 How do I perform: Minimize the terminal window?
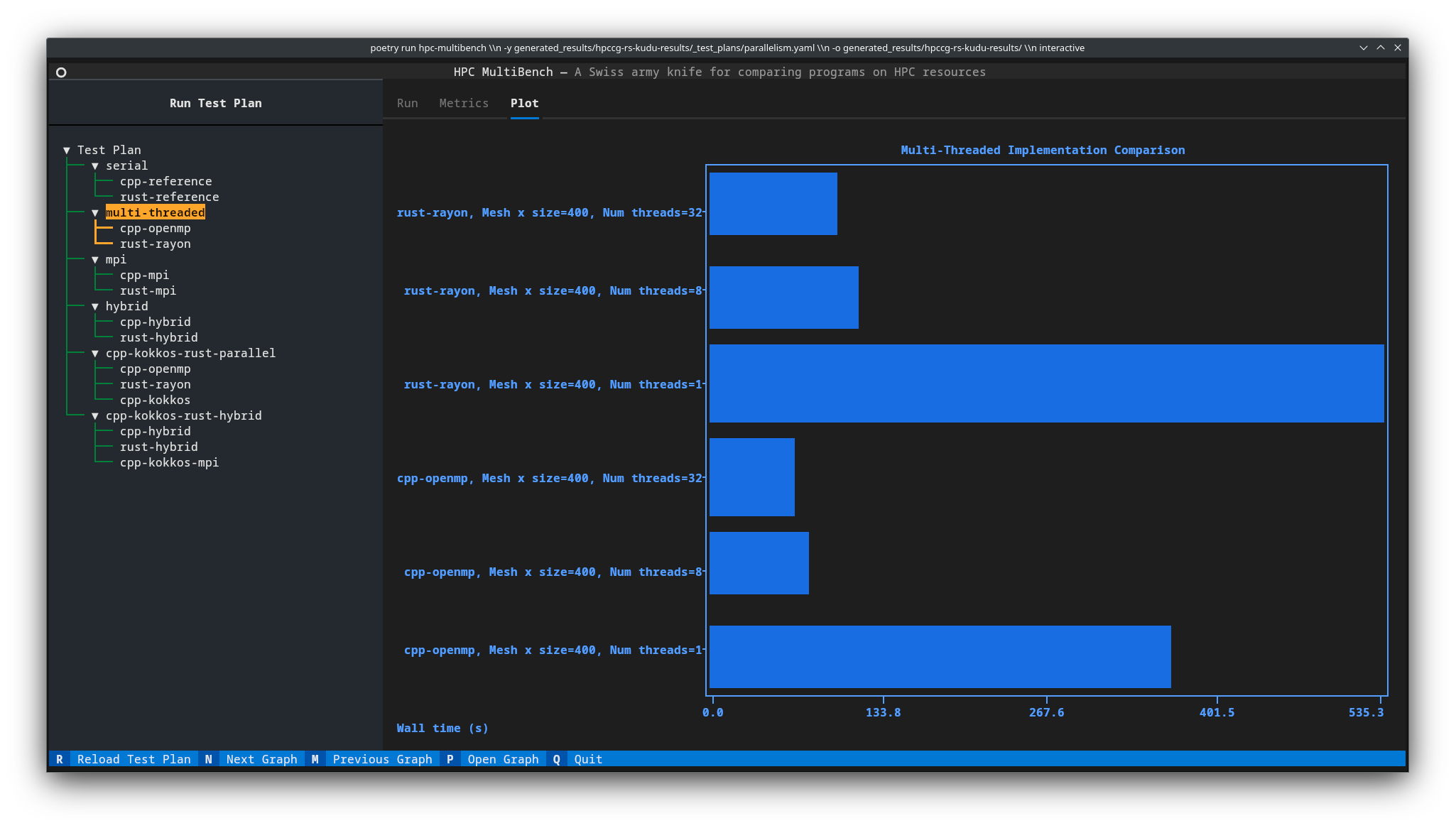(x=1364, y=48)
